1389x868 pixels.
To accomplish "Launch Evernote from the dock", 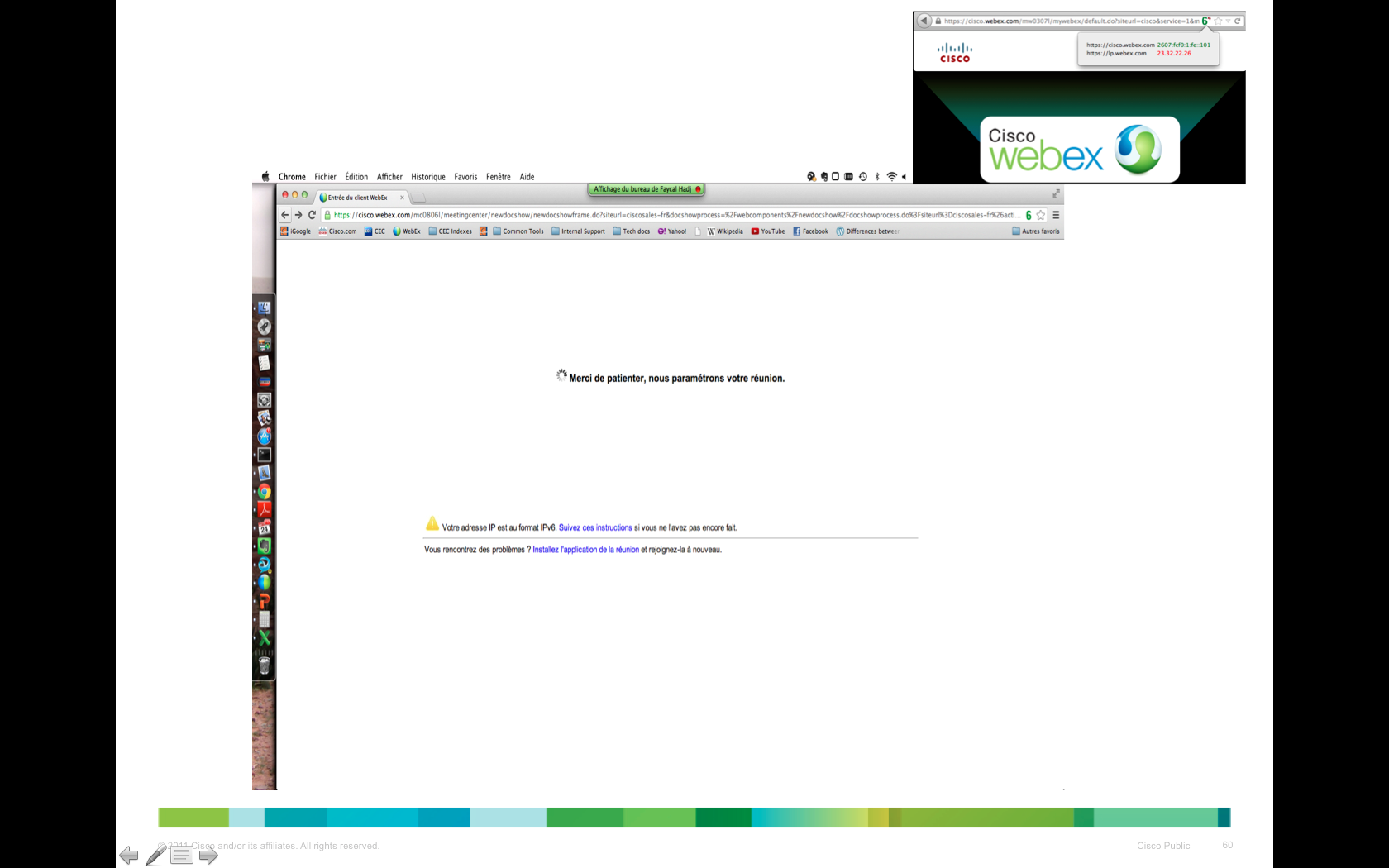I will coord(265,546).
